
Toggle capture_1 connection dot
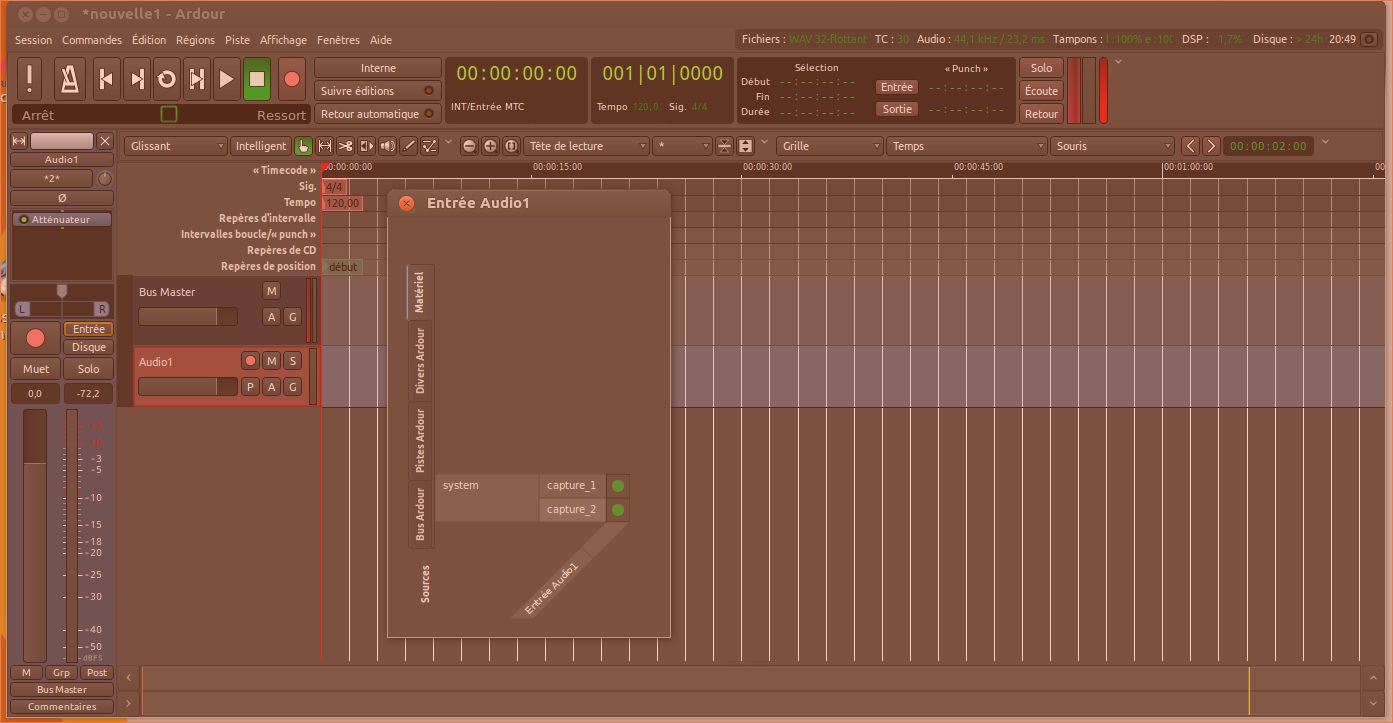[x=618, y=486]
